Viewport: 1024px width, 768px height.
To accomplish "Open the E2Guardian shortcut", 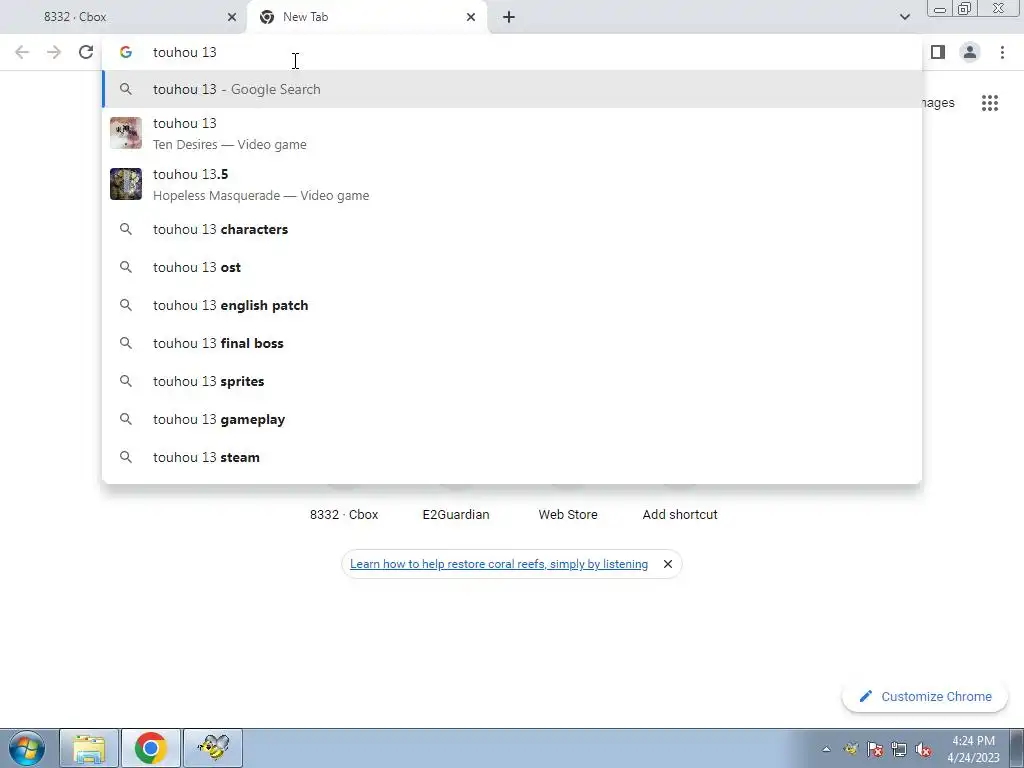I will click(456, 514).
